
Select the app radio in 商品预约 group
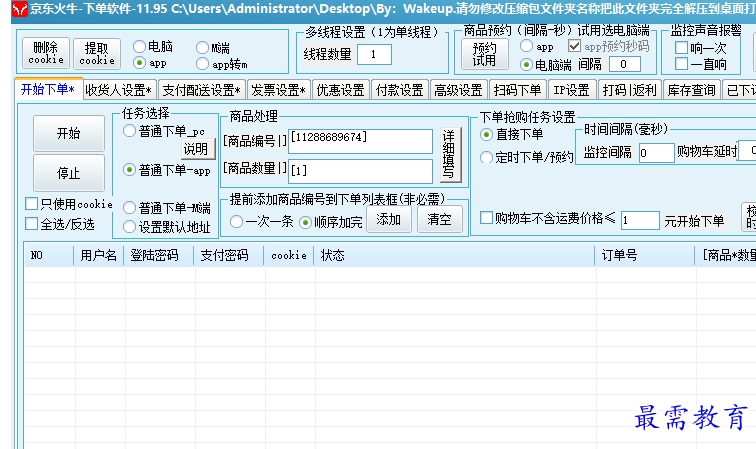pos(526,46)
